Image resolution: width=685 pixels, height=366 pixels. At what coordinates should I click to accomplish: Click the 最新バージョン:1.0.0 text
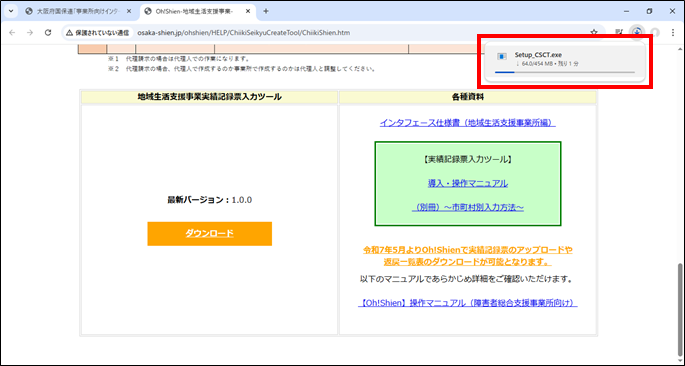[210, 200]
